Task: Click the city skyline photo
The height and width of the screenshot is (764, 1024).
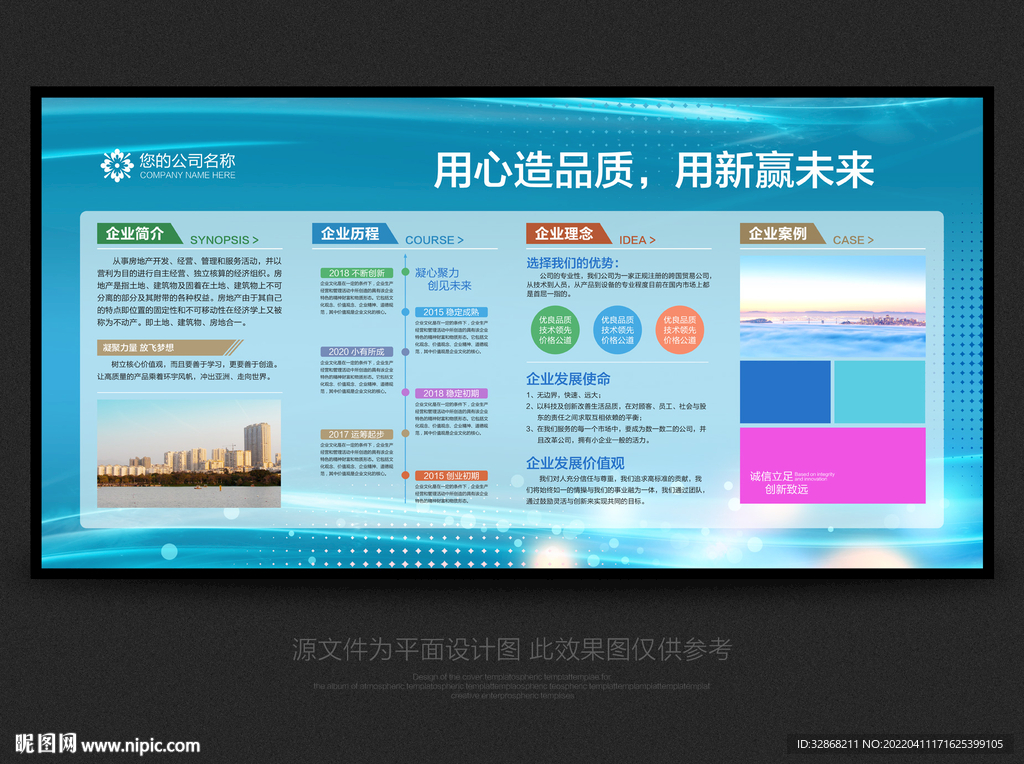Action: 189,453
